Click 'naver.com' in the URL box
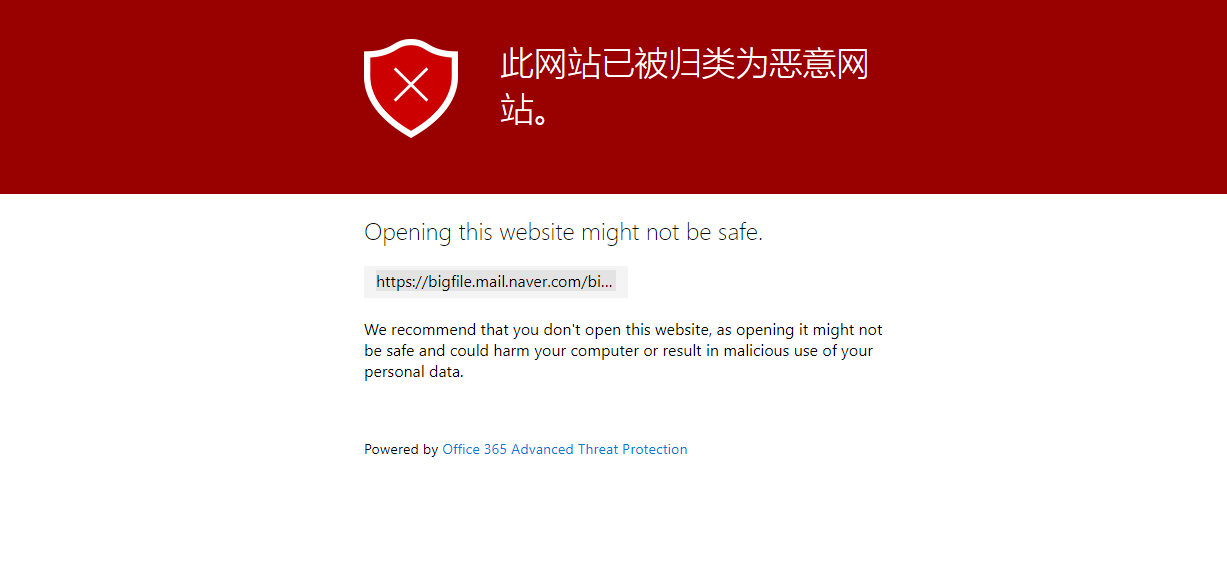The image size is (1227, 588). (x=549, y=282)
